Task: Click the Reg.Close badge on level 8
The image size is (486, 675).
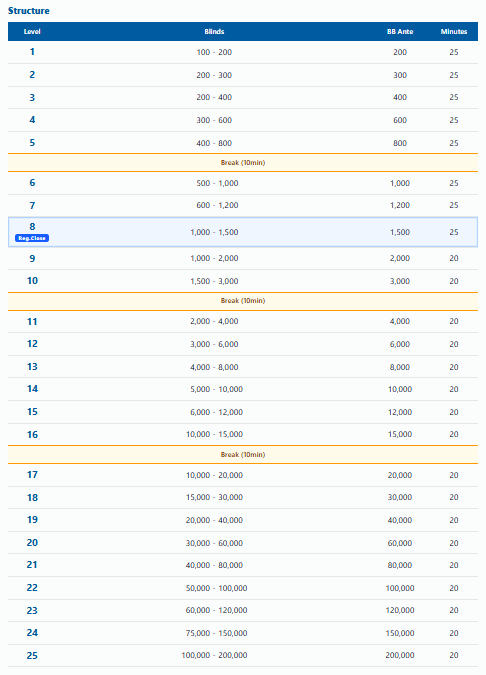Action: [32, 238]
